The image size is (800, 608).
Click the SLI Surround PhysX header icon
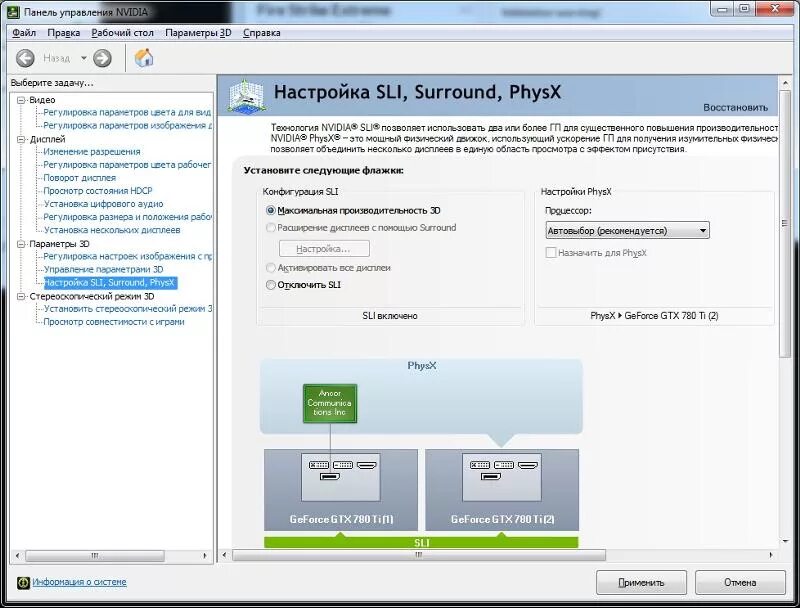pyautogui.click(x=246, y=96)
